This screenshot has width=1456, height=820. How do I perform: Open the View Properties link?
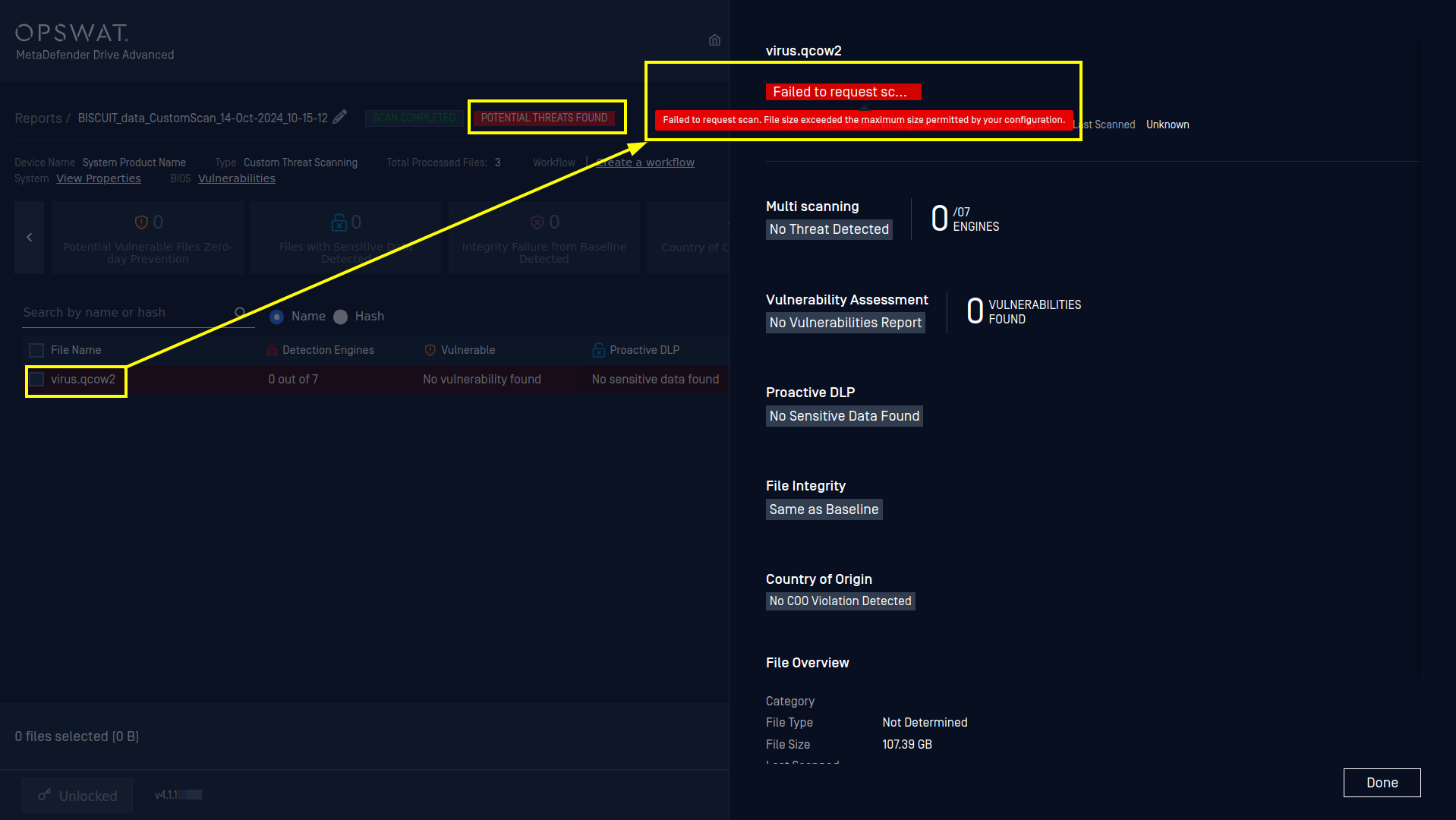click(99, 178)
